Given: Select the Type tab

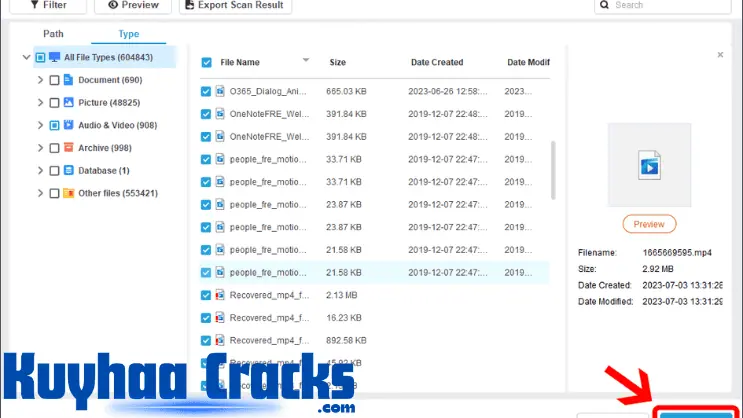Looking at the screenshot, I should coord(129,33).
